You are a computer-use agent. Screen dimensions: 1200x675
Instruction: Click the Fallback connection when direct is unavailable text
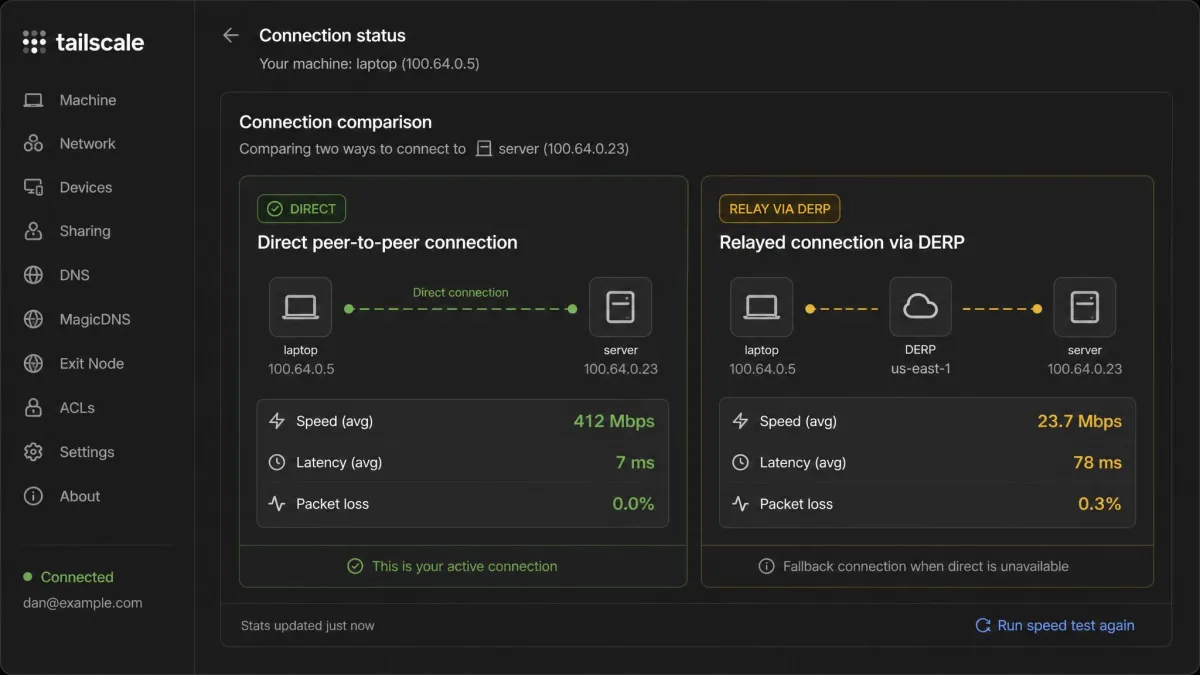click(x=926, y=566)
